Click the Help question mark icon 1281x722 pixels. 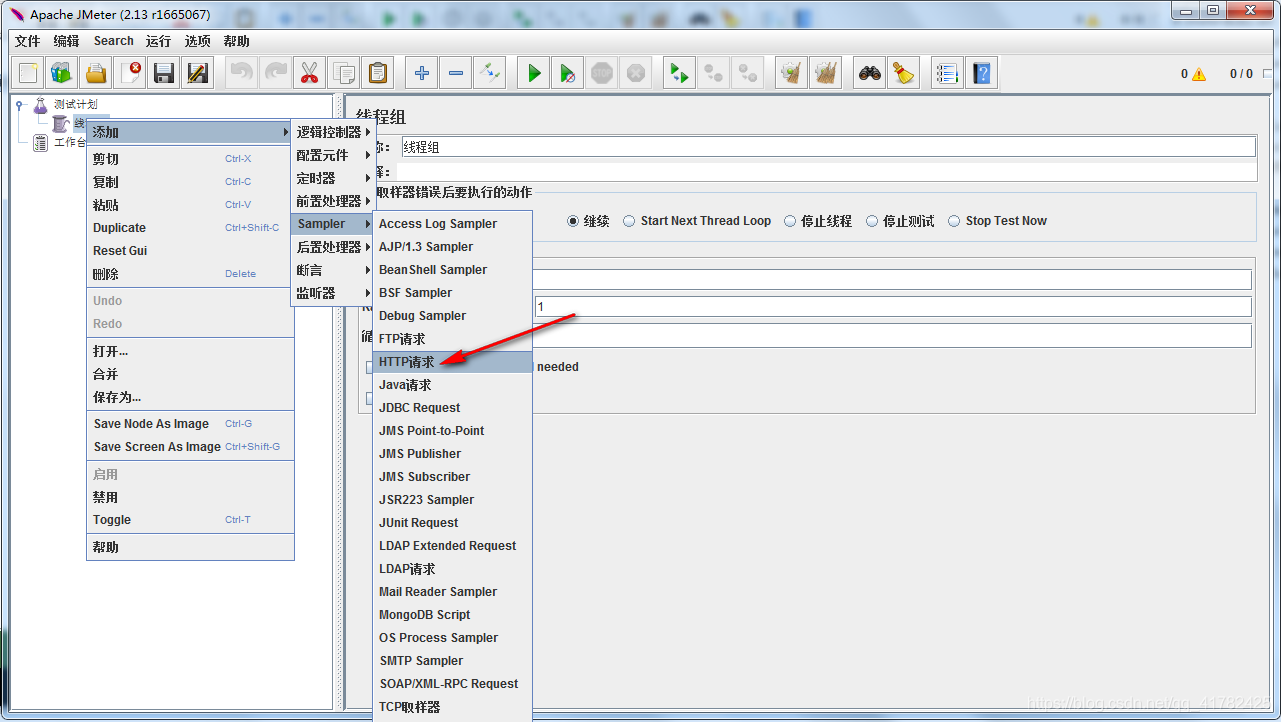(x=982, y=73)
